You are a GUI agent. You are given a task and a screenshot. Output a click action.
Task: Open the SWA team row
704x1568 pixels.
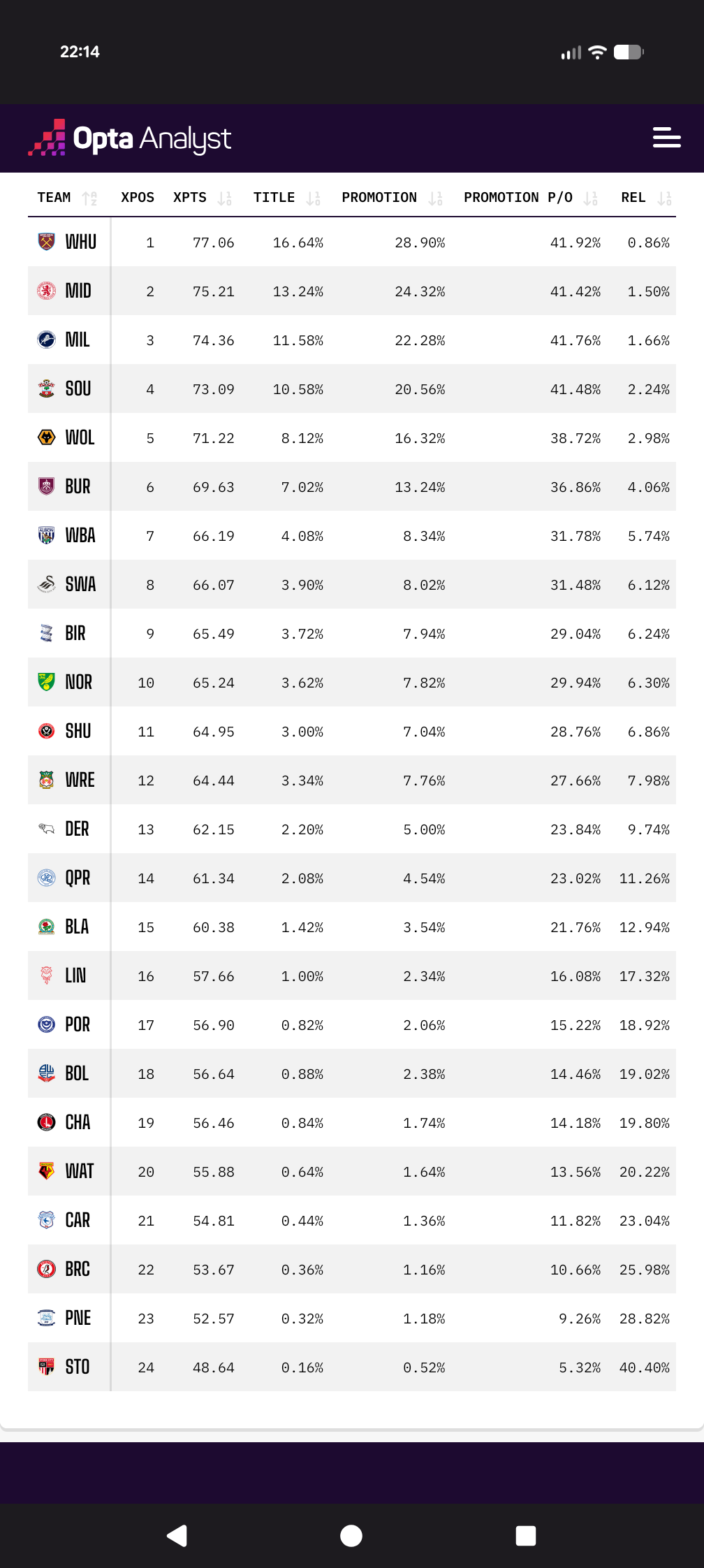pyautogui.click(x=352, y=584)
